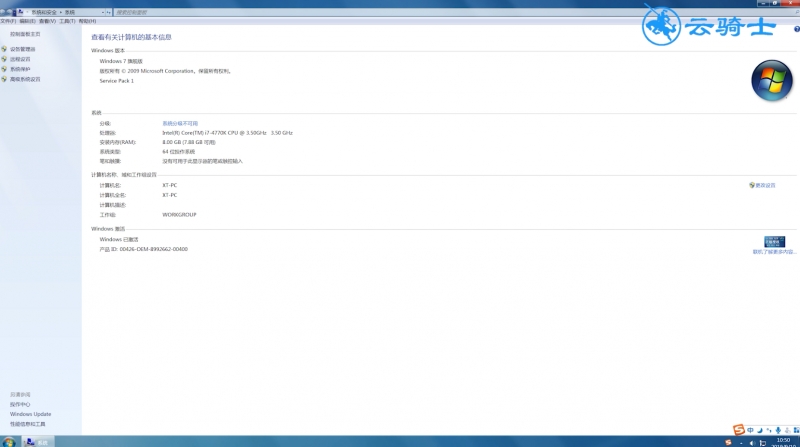800x447 pixels.
Task: Click the shield icon beside 更改设置
Action: [752, 185]
